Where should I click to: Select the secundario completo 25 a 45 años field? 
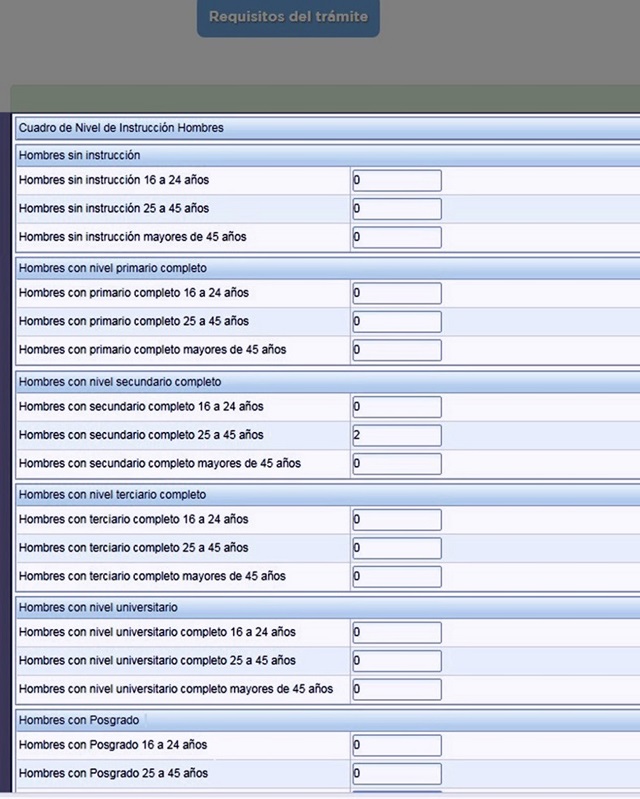coord(396,435)
